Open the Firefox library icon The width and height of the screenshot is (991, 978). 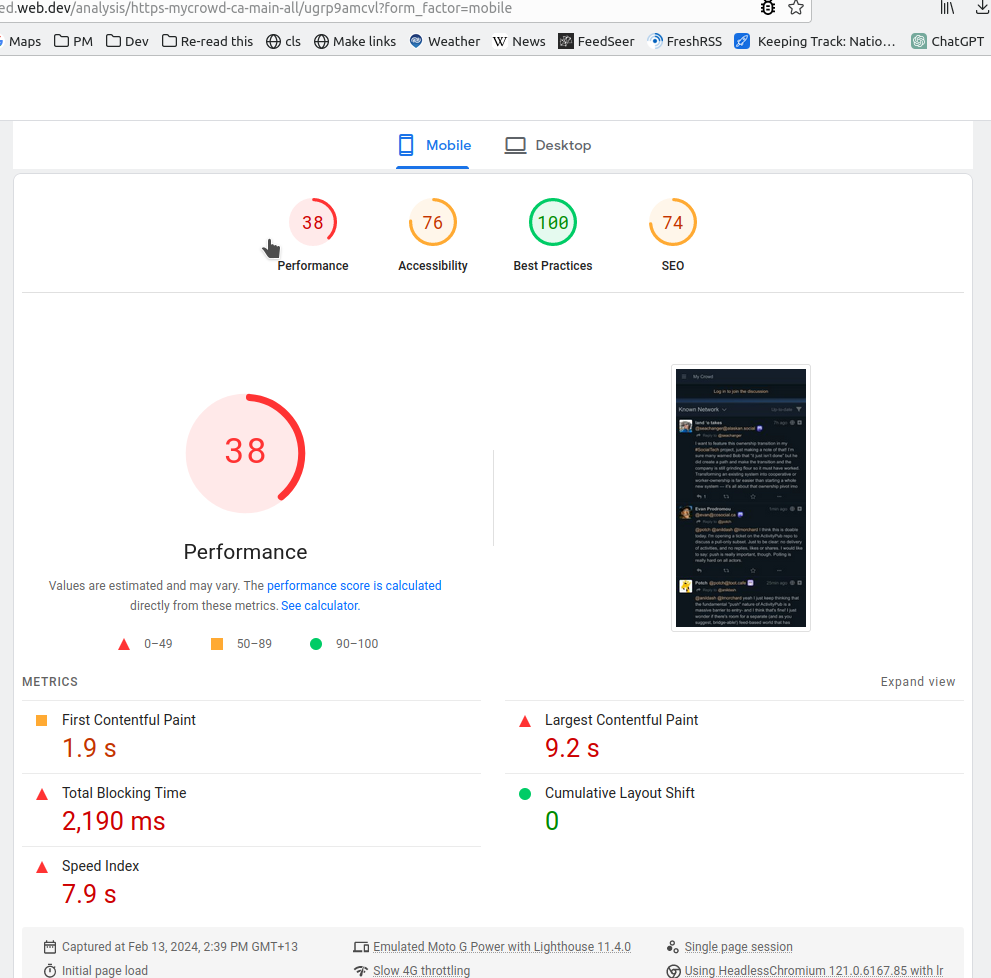pyautogui.click(x=947, y=8)
